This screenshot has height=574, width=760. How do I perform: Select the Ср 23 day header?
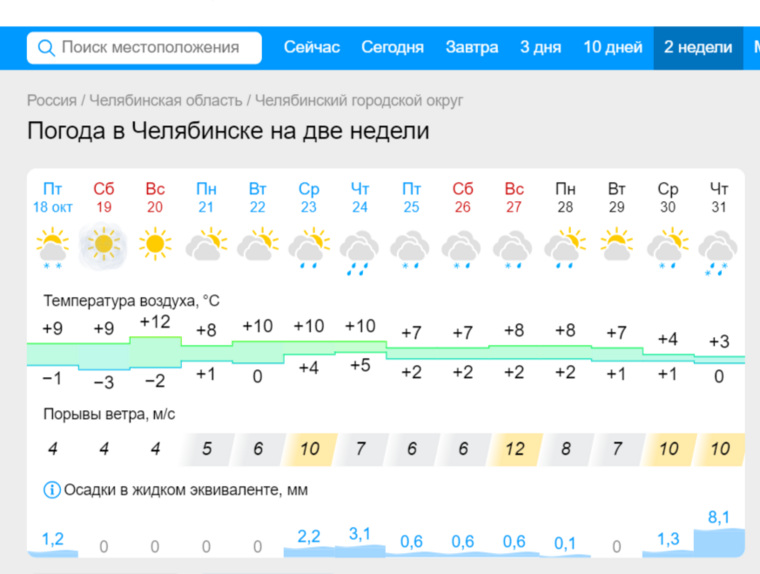309,197
